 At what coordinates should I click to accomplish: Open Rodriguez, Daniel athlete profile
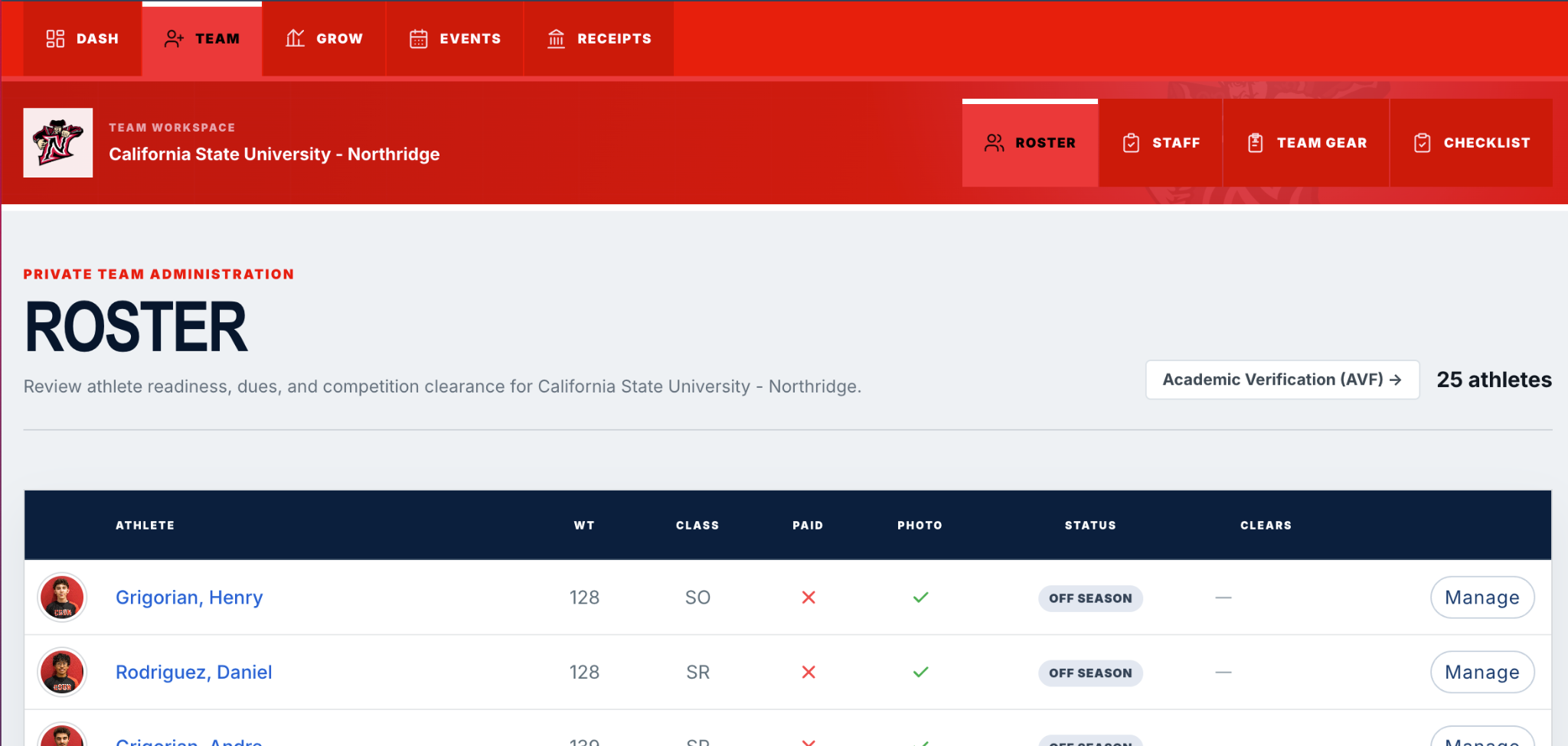[194, 672]
